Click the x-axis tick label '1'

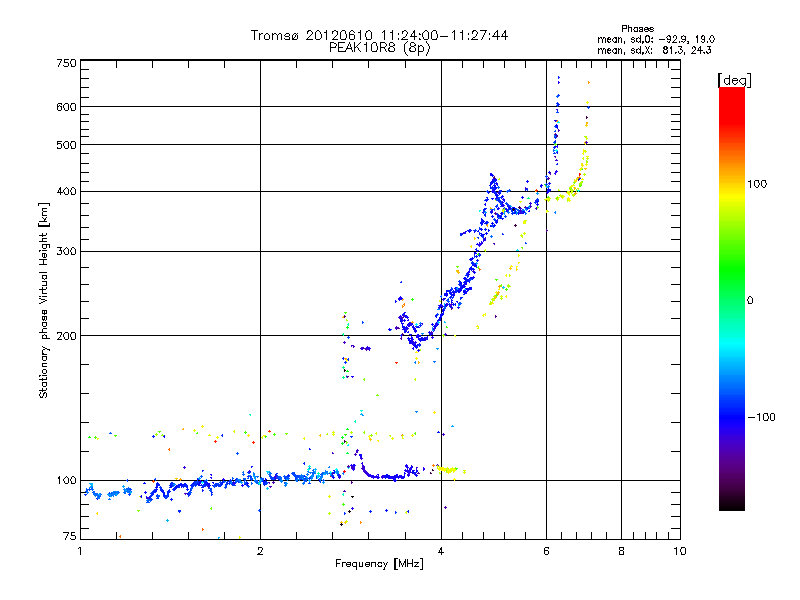point(80,552)
